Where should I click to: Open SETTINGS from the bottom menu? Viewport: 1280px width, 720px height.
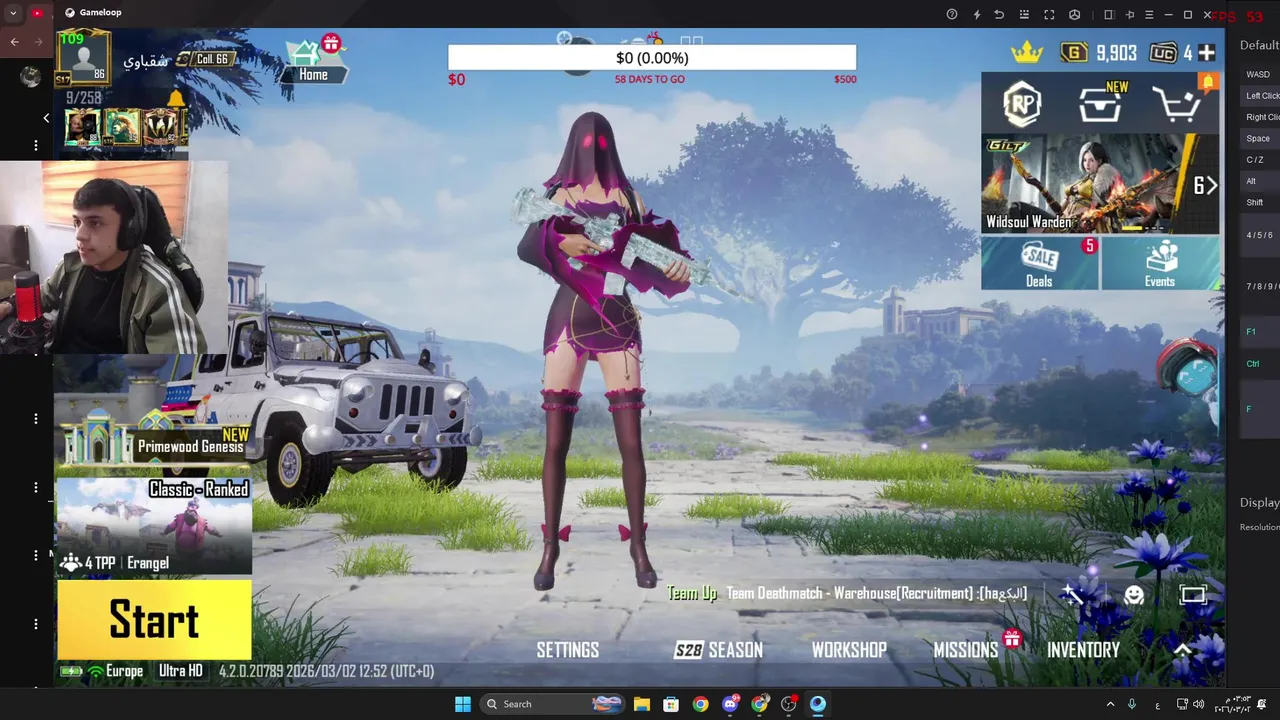pyautogui.click(x=568, y=650)
